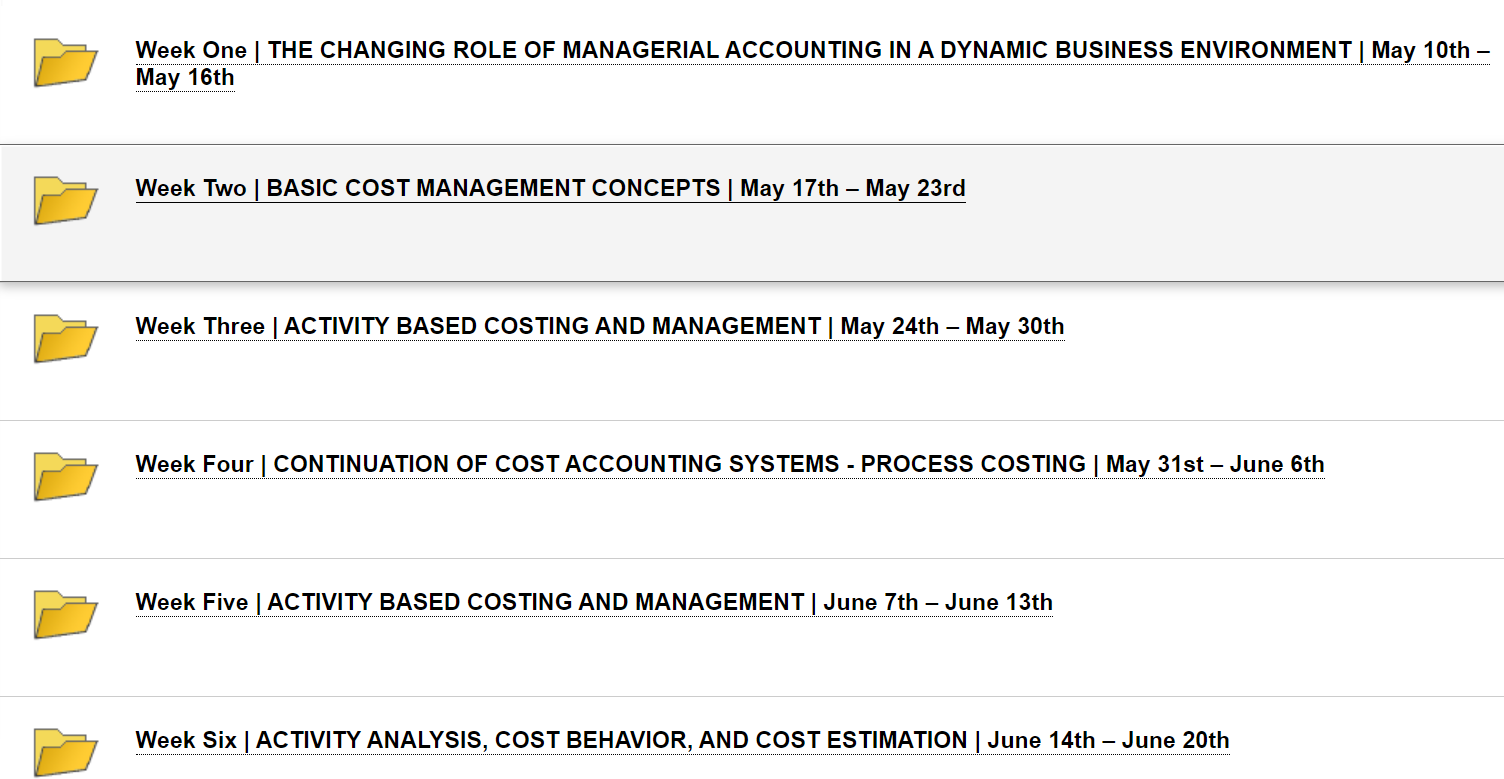Open the Week Four Process Costing link
The height and width of the screenshot is (779, 1504).
[730, 464]
